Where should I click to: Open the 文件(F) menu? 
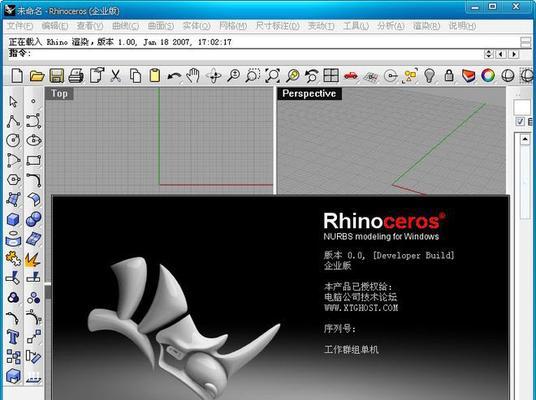[20, 26]
